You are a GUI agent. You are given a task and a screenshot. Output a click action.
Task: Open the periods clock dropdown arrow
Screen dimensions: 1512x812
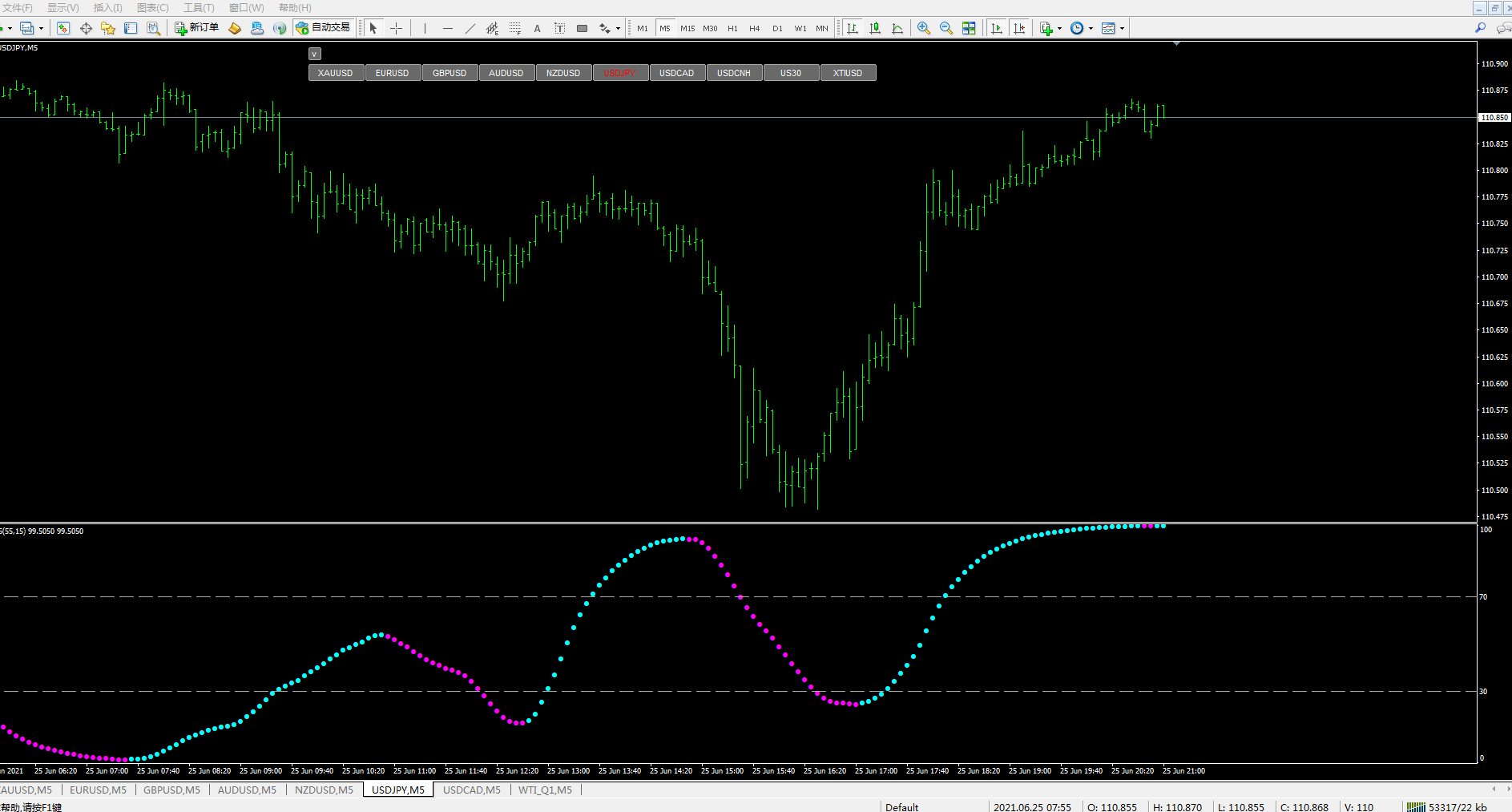pyautogui.click(x=1091, y=28)
